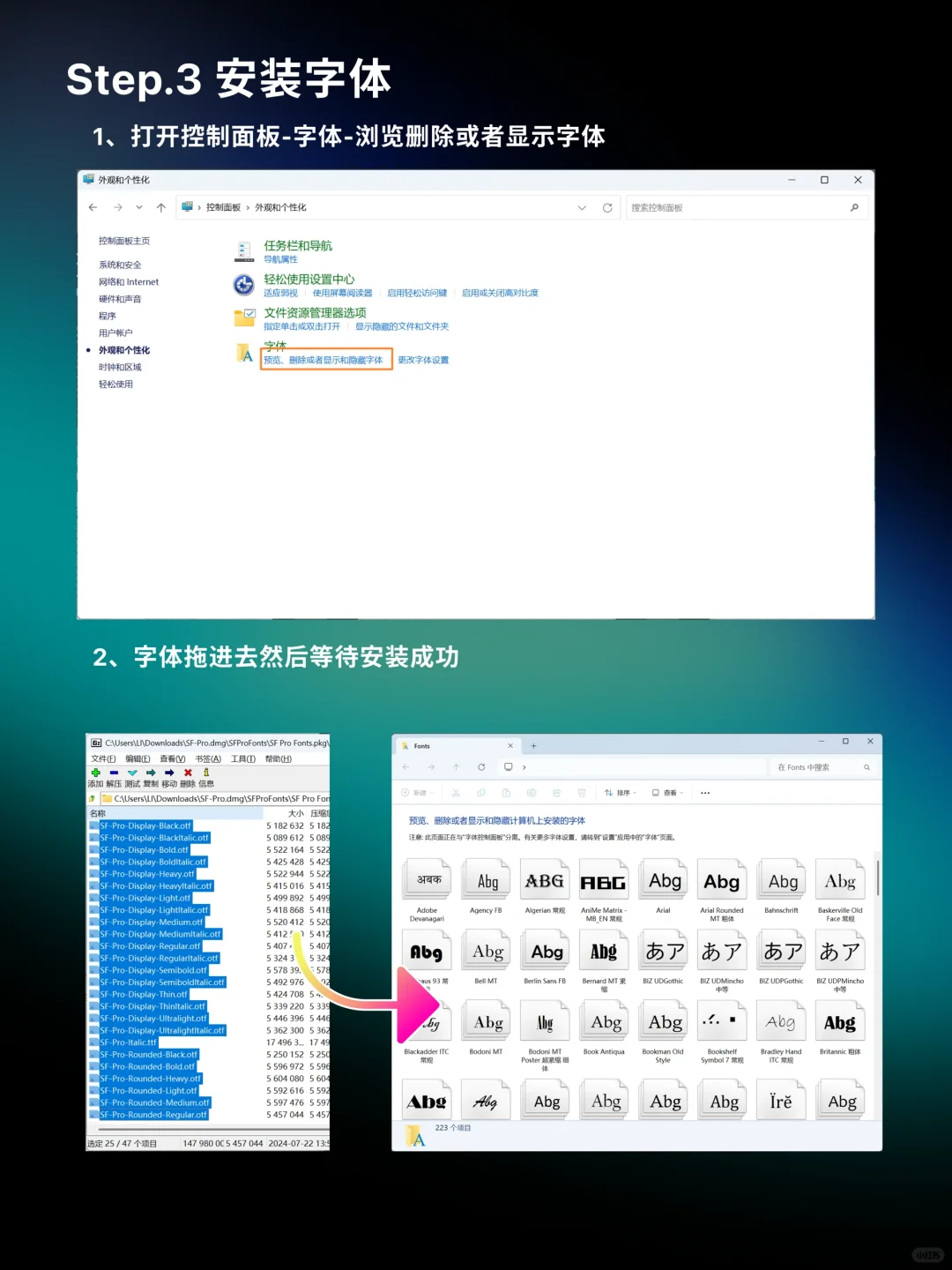Screen dimensions: 952x1270
Task: Select the 测试 (Test) archive icon
Action: click(x=132, y=773)
